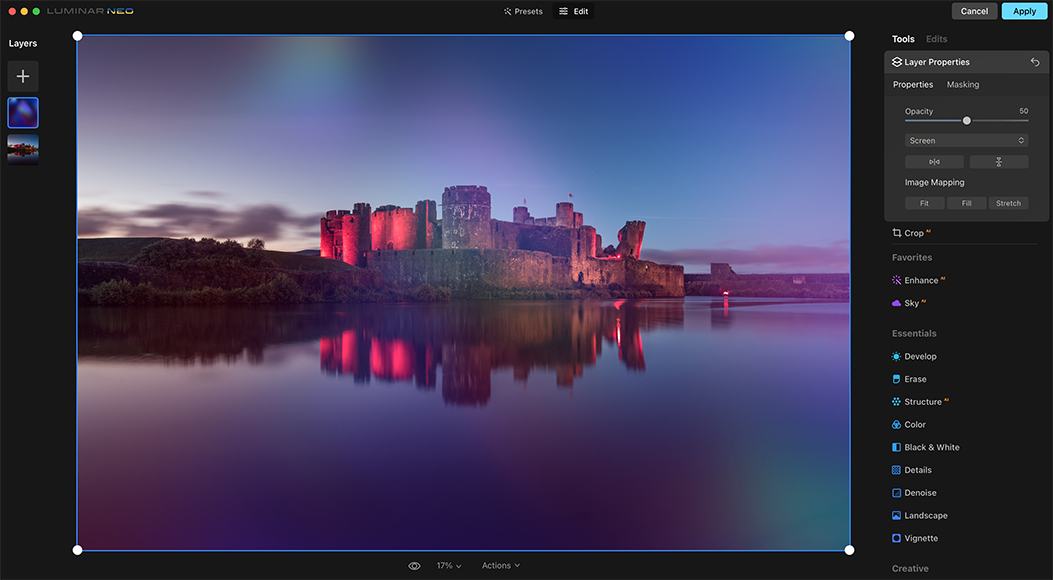The width and height of the screenshot is (1053, 580).
Task: Open the Develop tool
Action: [919, 356]
